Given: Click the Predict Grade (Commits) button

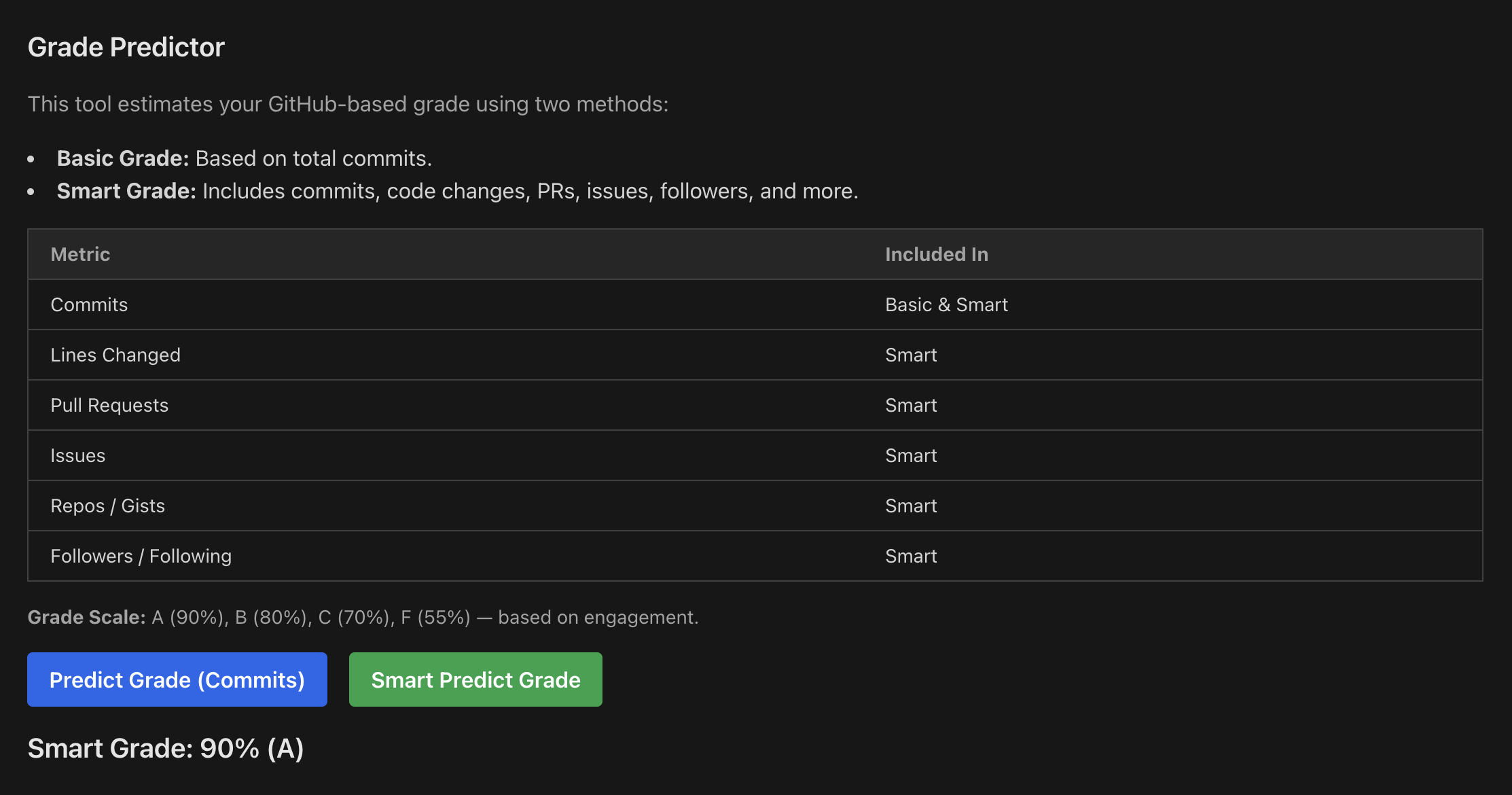Looking at the screenshot, I should [x=177, y=679].
